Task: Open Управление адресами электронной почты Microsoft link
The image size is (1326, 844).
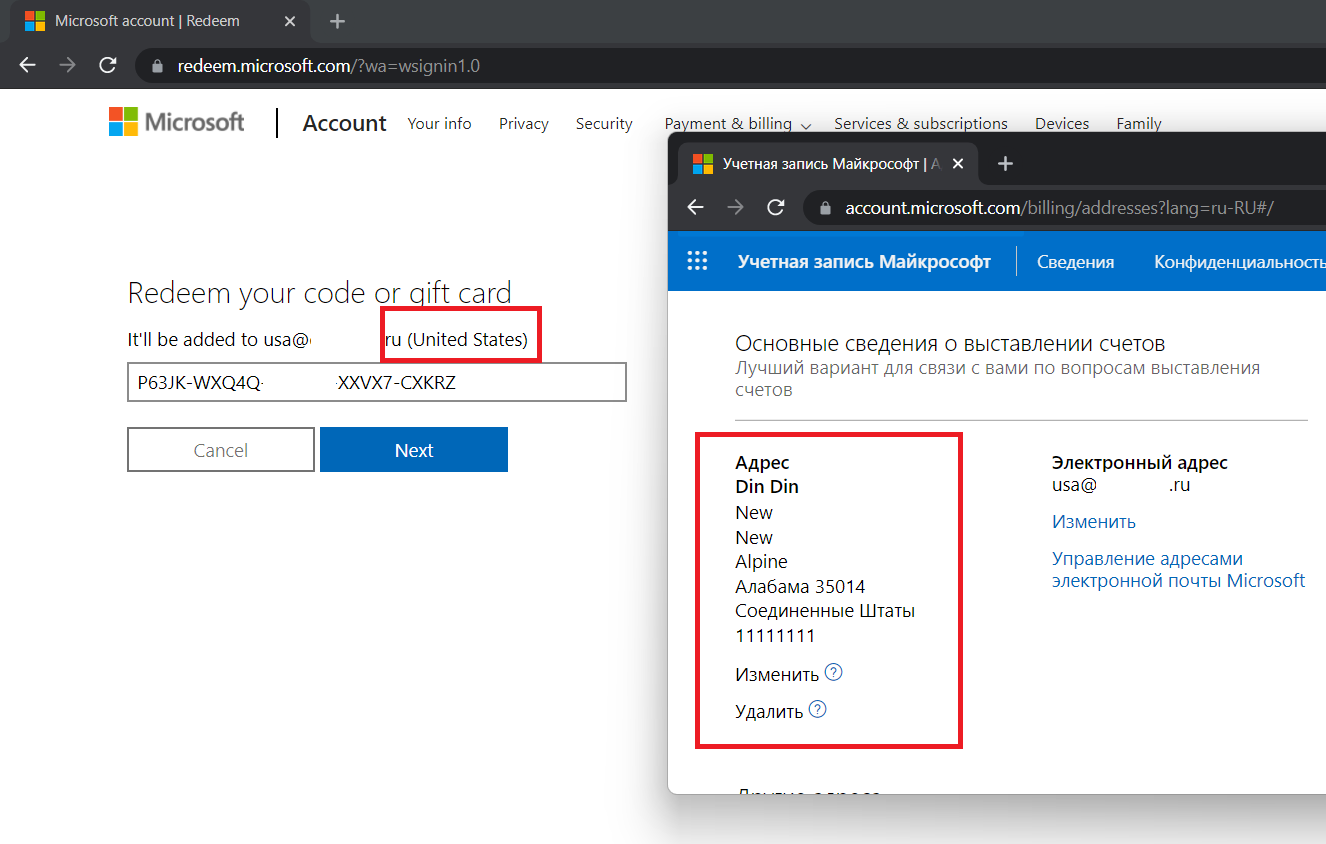Action: 1179,570
